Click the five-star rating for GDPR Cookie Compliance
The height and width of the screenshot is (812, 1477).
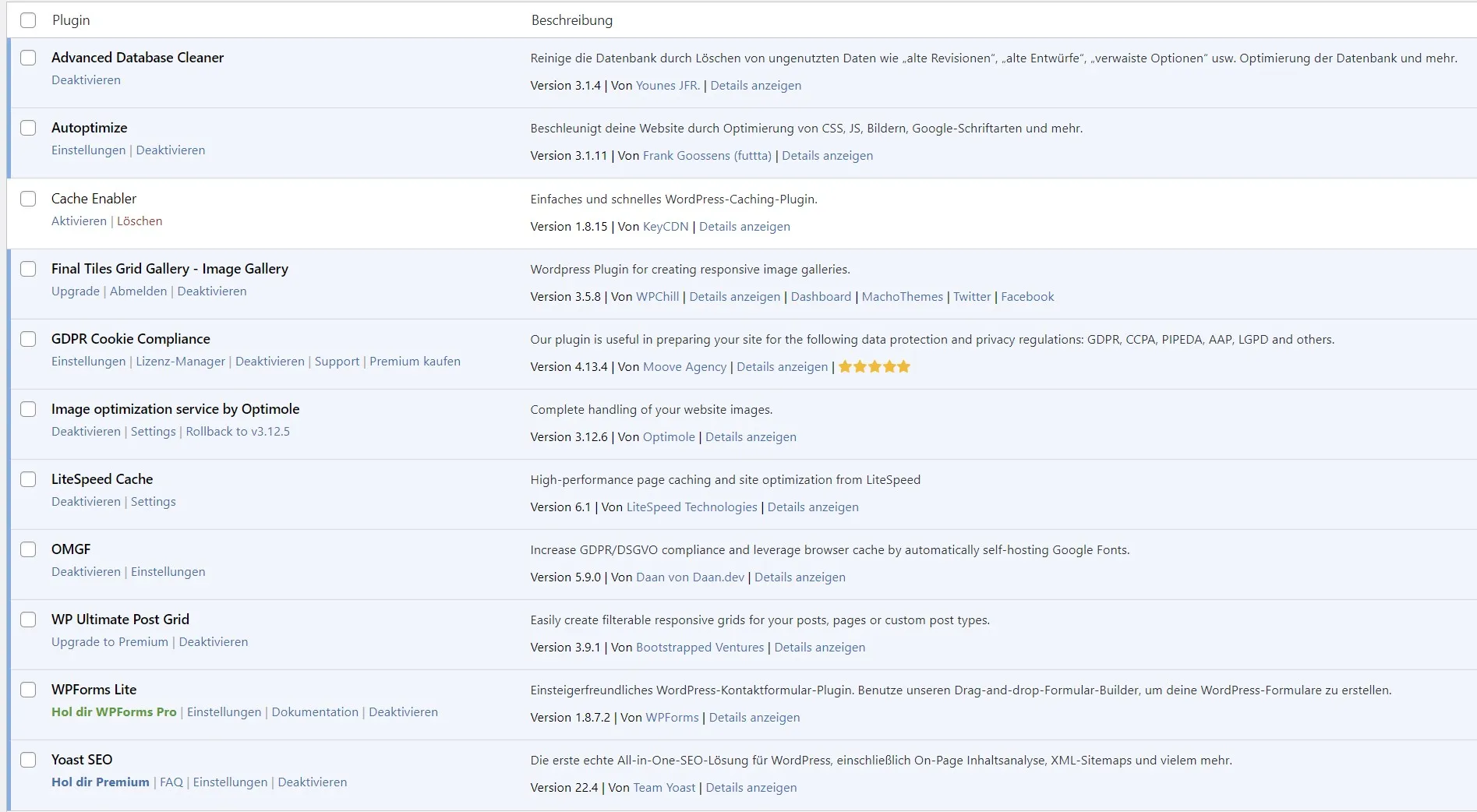875,367
